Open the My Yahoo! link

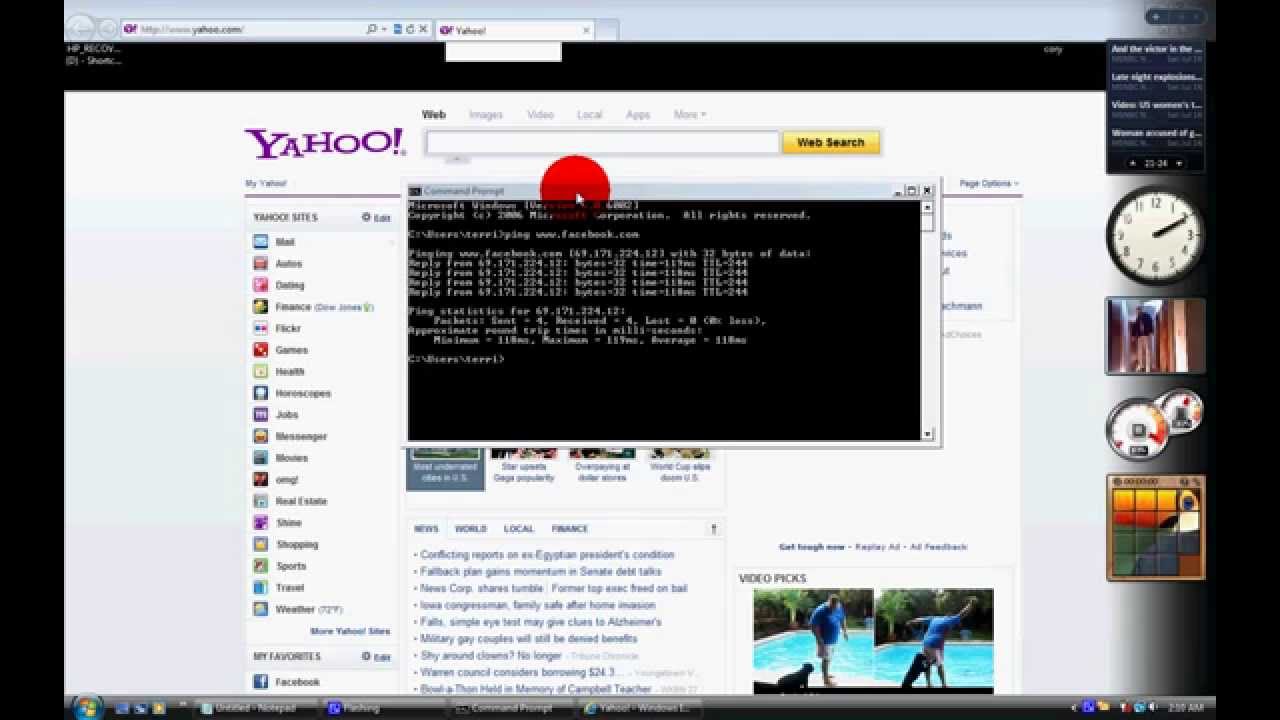point(266,184)
